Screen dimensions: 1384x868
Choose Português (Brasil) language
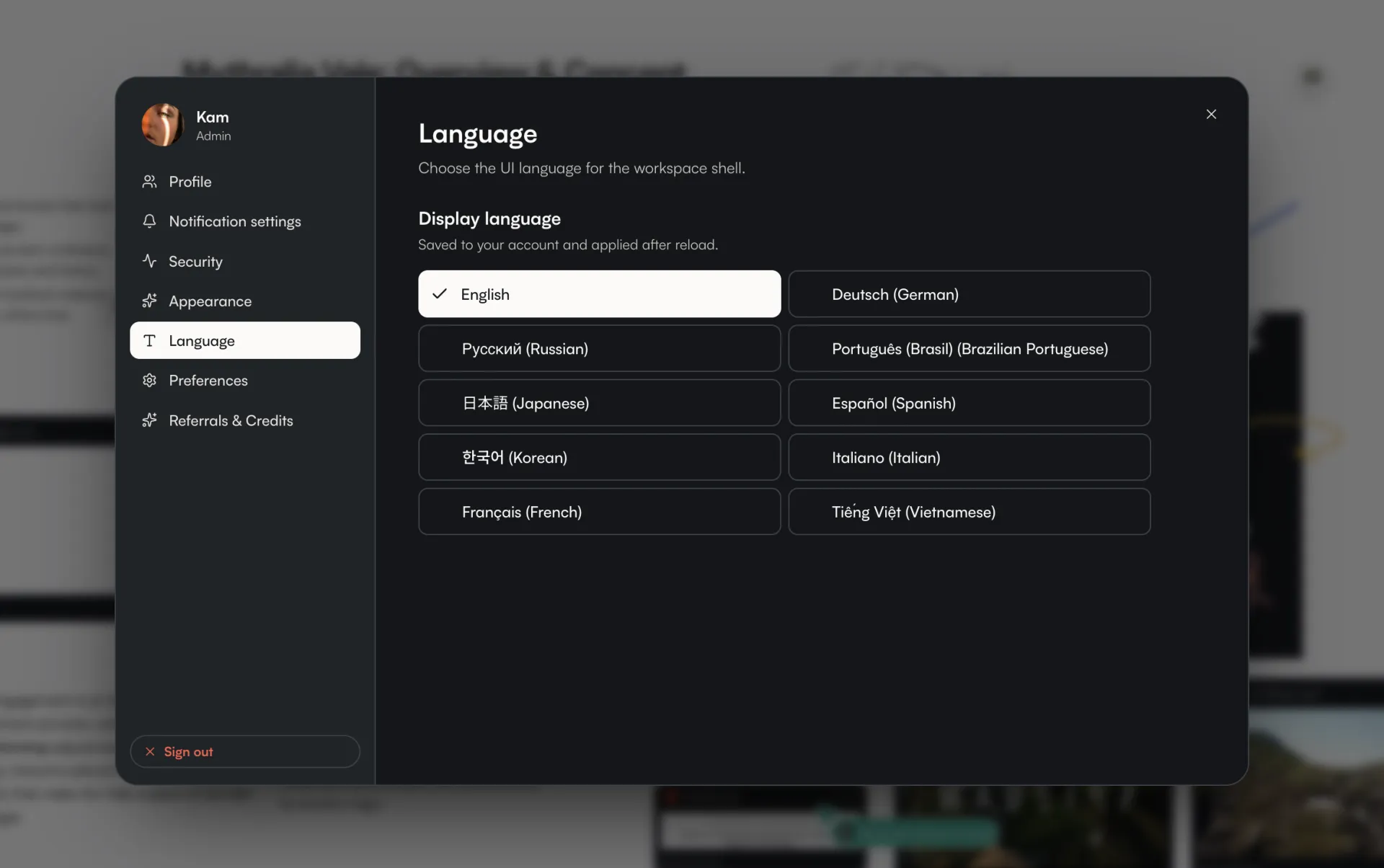click(x=969, y=348)
